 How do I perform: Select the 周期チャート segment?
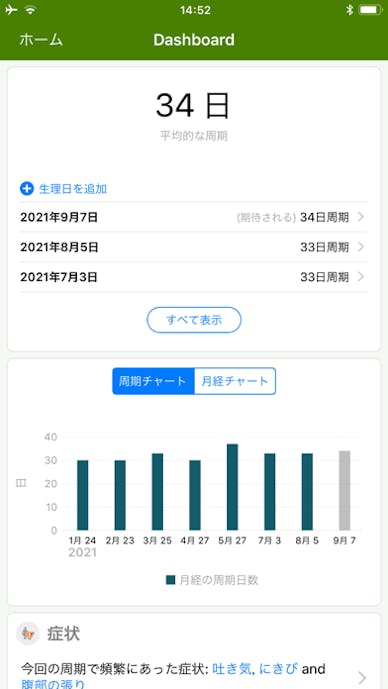pyautogui.click(x=153, y=381)
